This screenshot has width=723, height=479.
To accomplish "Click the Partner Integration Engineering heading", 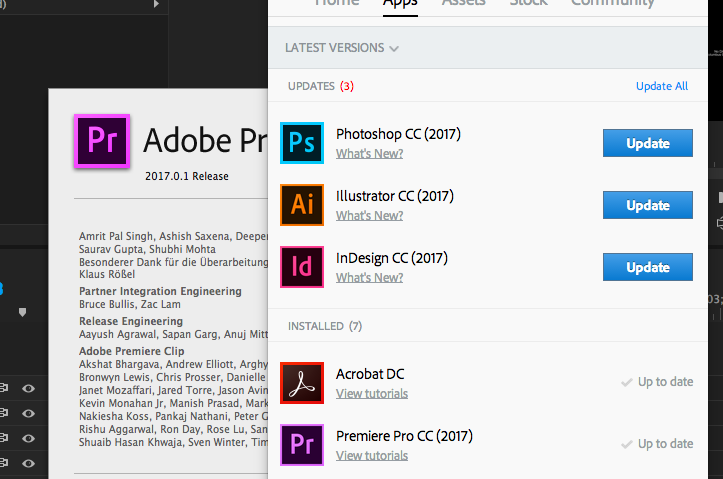I will pyautogui.click(x=160, y=291).
